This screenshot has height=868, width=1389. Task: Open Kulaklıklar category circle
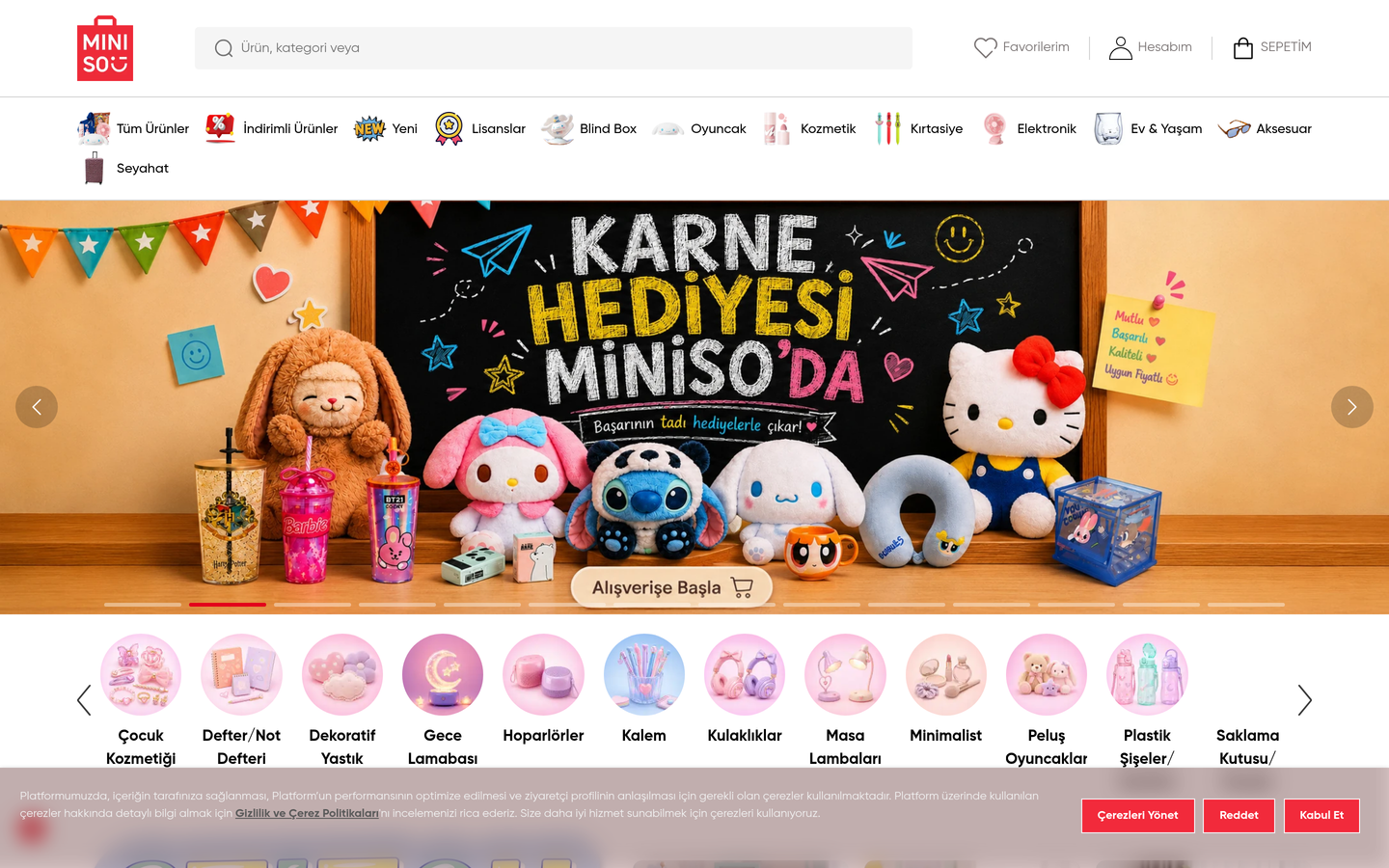tap(745, 674)
